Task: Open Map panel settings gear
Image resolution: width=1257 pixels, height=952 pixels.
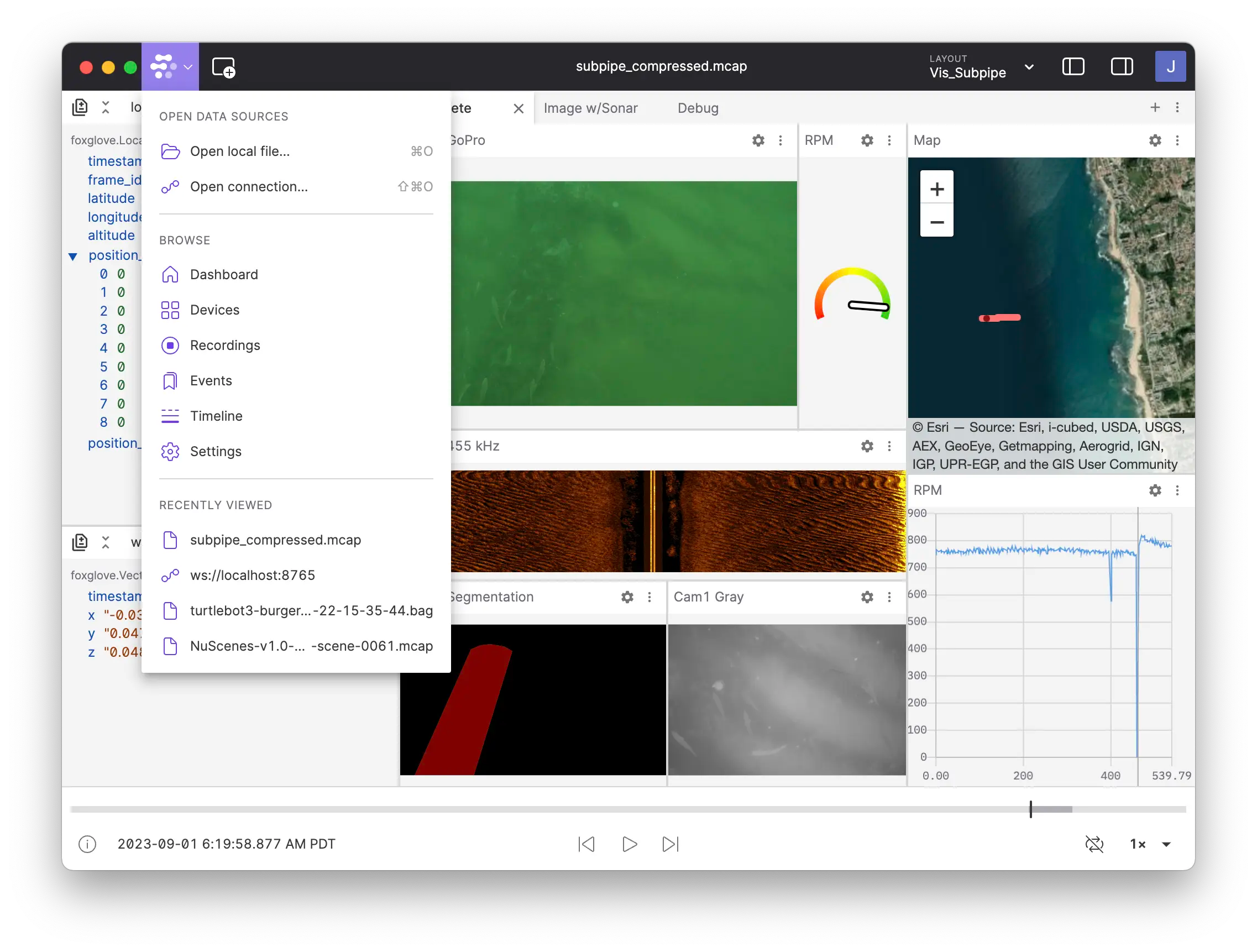Action: point(1155,140)
